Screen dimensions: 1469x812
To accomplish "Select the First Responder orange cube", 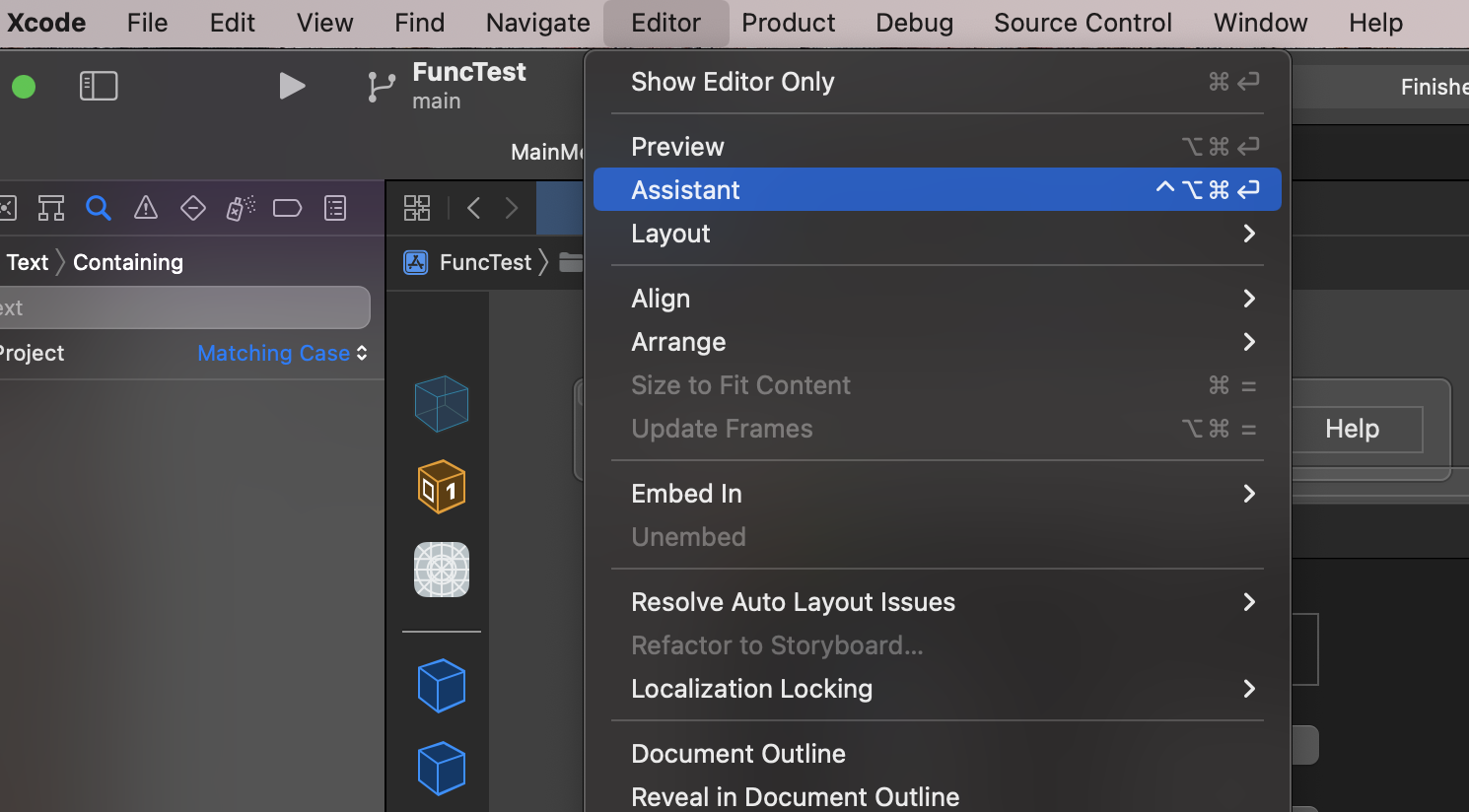I will tap(441, 487).
